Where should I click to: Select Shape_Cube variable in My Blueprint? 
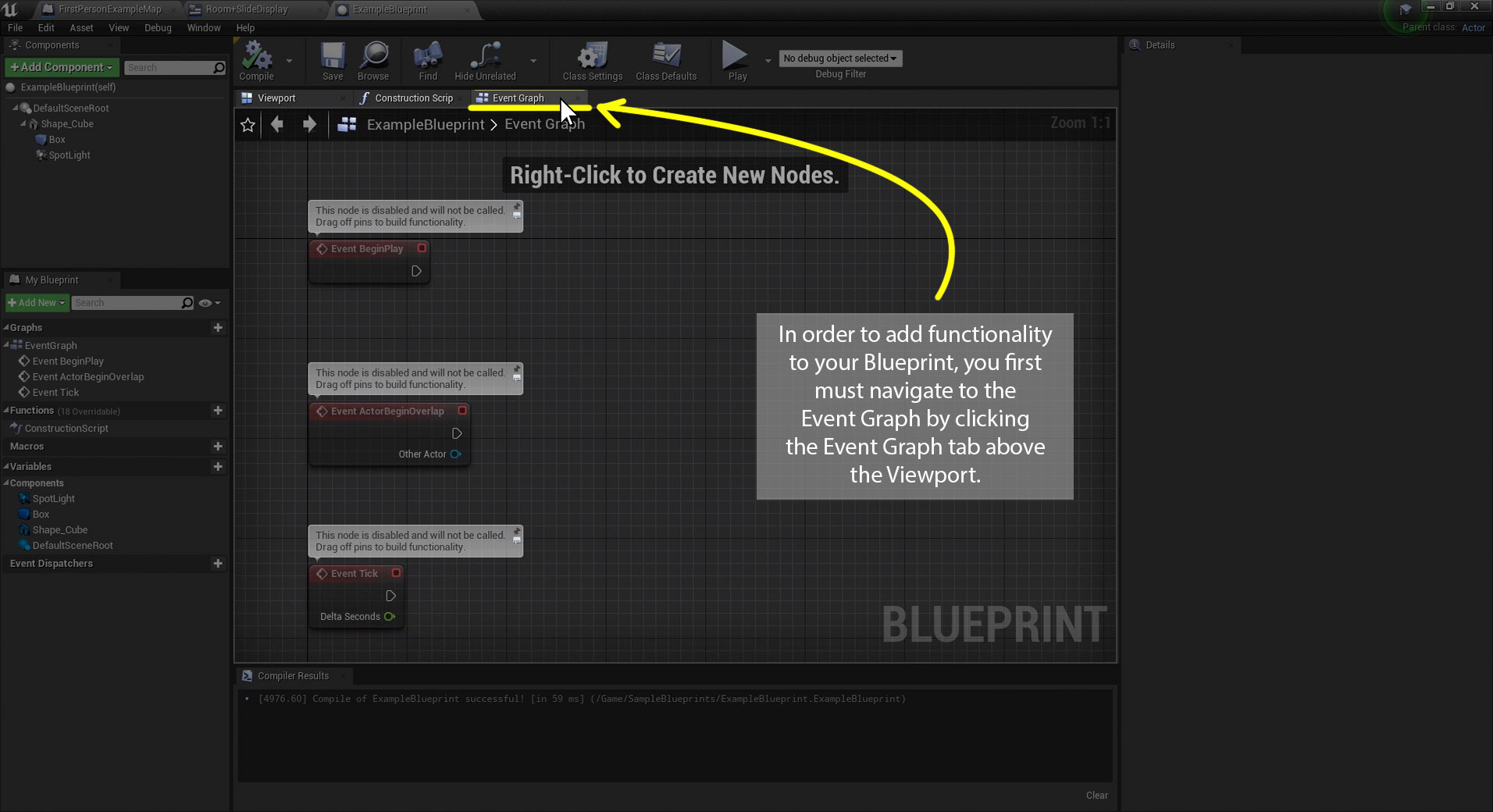[60, 530]
